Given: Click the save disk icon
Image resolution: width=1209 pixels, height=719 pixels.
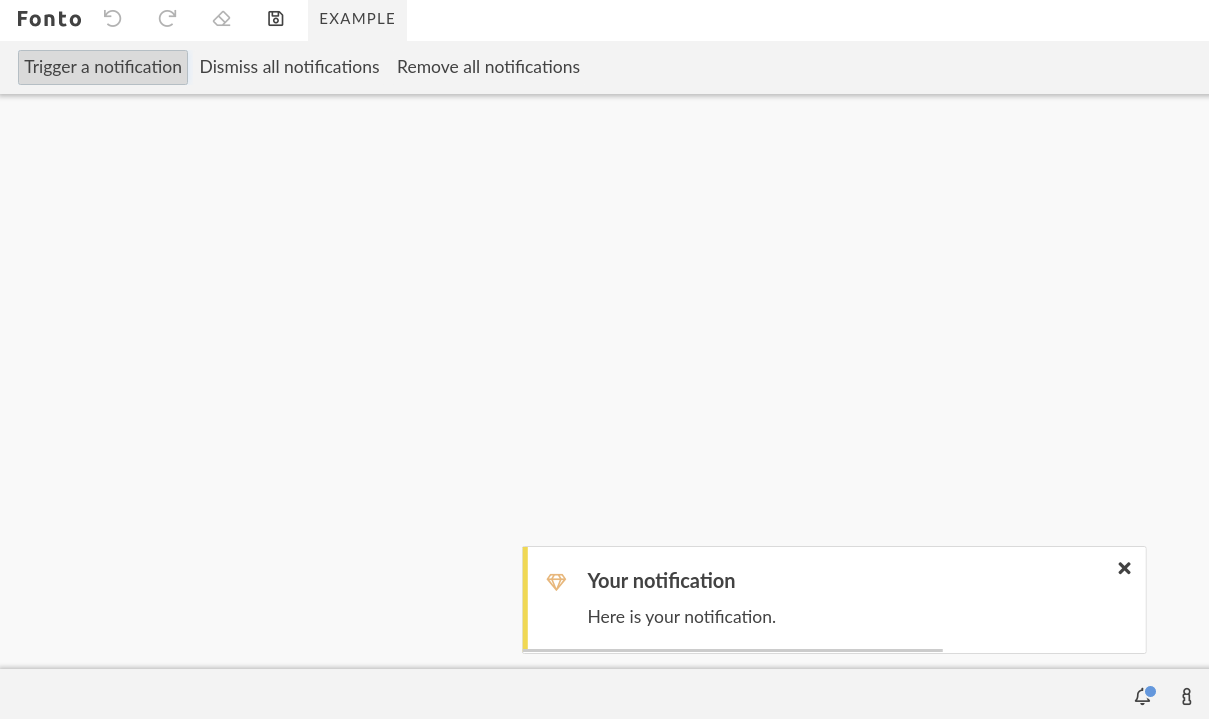Looking at the screenshot, I should (x=276, y=18).
